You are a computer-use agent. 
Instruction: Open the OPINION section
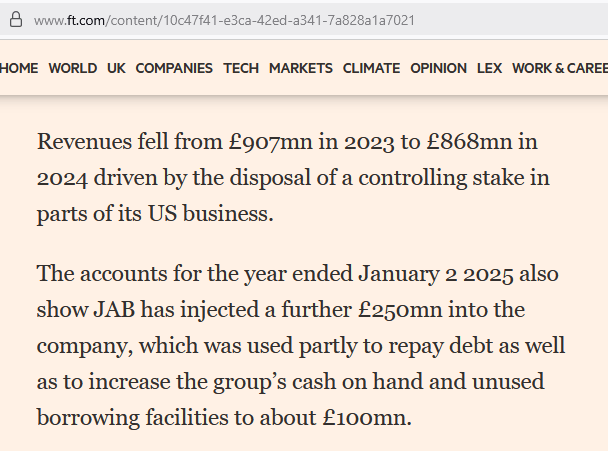point(438,68)
